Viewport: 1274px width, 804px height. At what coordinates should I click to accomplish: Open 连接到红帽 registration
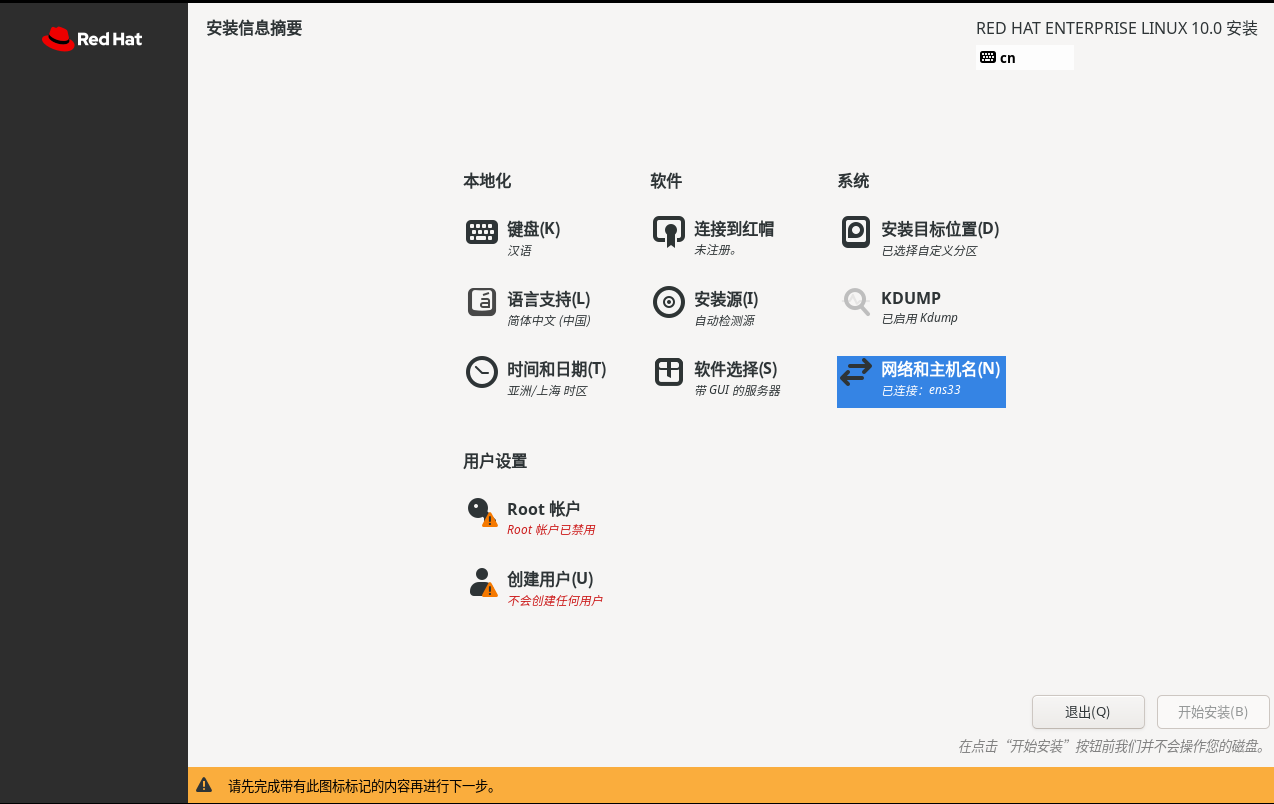tap(734, 229)
